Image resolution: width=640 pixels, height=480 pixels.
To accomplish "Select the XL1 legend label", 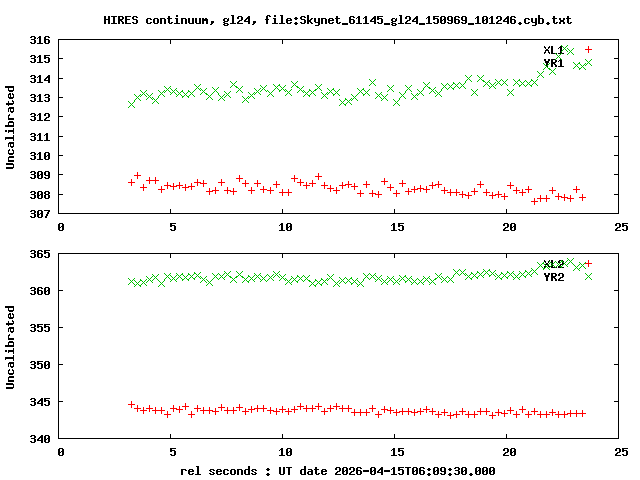I will click(x=553, y=50).
